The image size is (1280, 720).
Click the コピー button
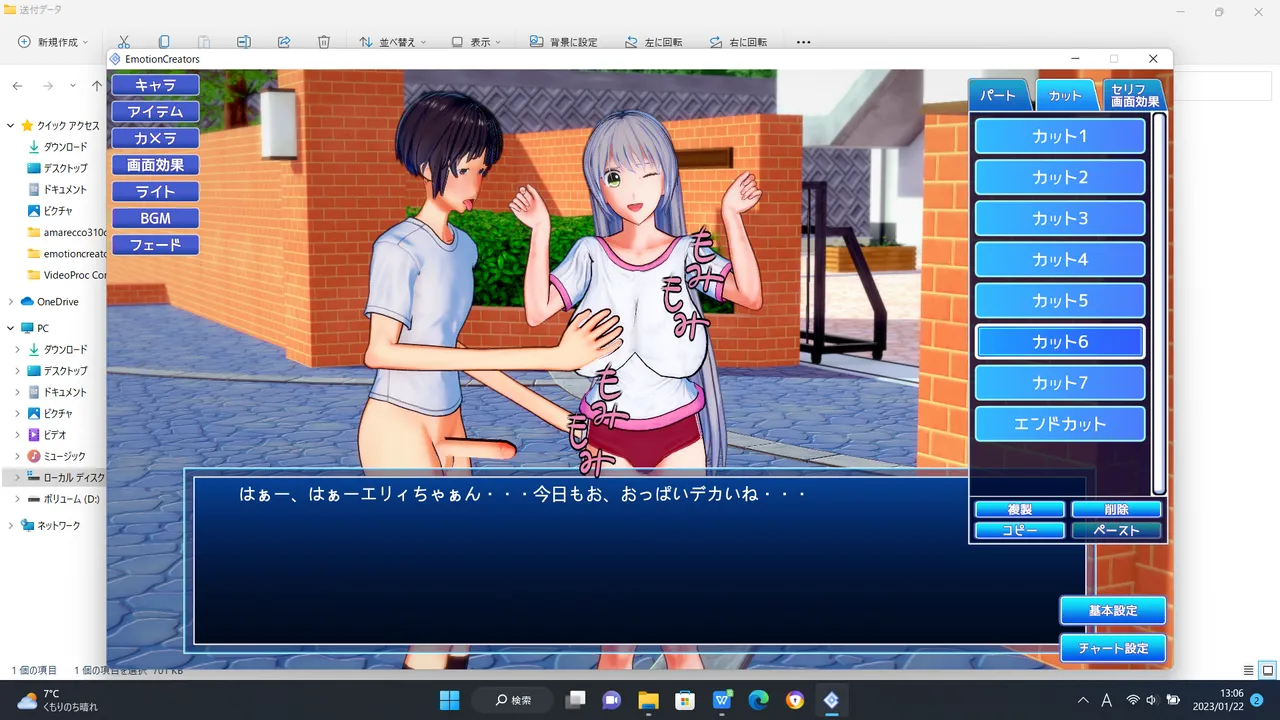[1020, 530]
